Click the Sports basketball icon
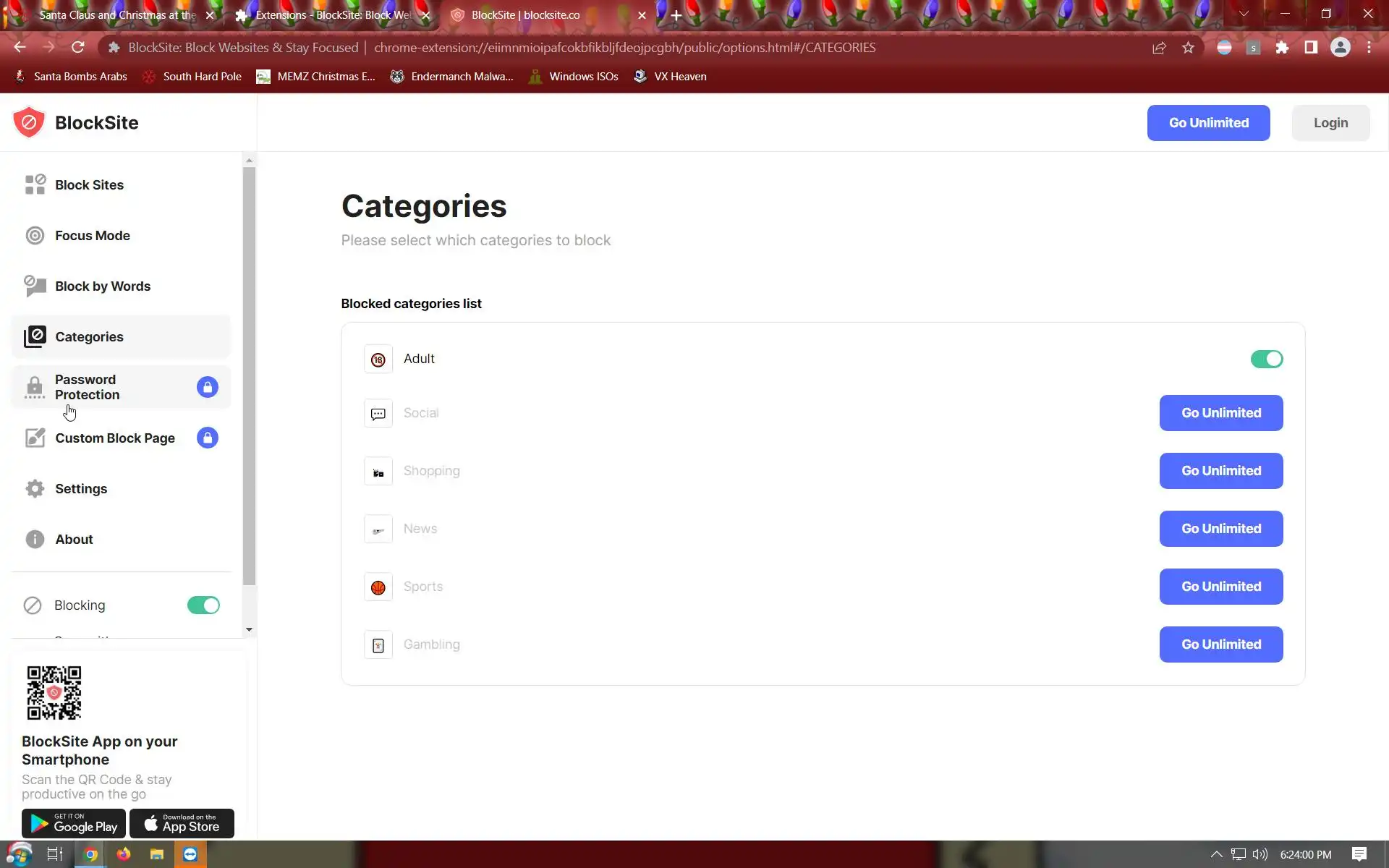 click(x=378, y=587)
